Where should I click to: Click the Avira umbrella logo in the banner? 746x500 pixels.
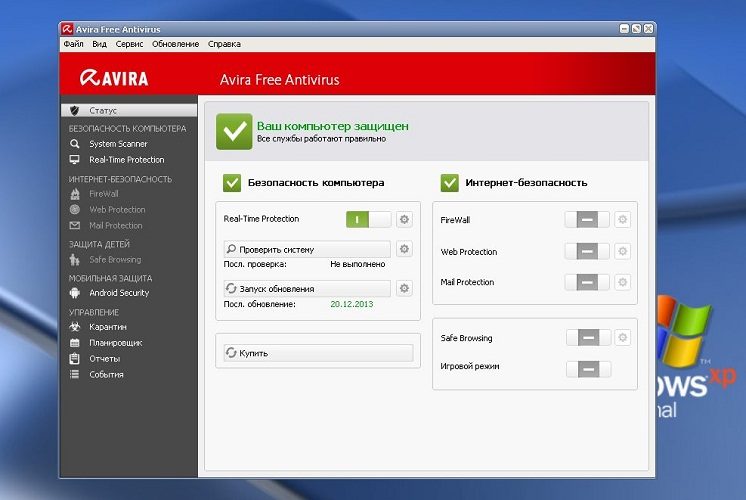pyautogui.click(x=89, y=78)
